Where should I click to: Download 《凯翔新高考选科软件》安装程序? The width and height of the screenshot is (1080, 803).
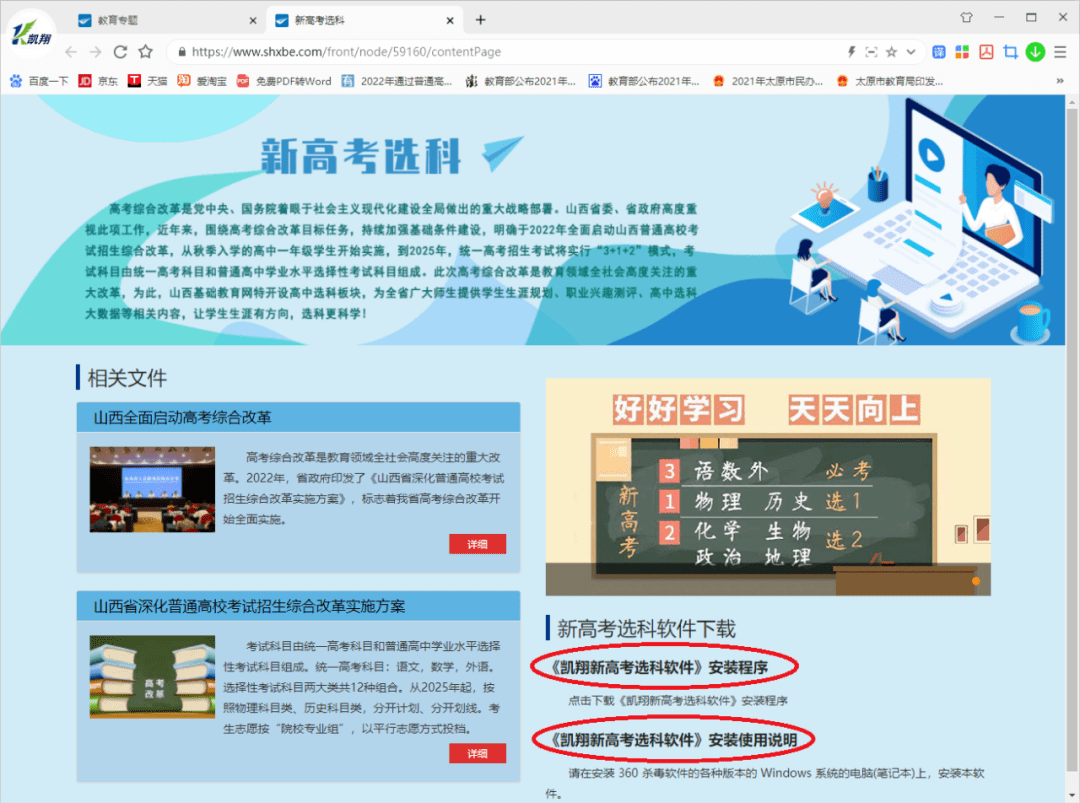click(666, 666)
